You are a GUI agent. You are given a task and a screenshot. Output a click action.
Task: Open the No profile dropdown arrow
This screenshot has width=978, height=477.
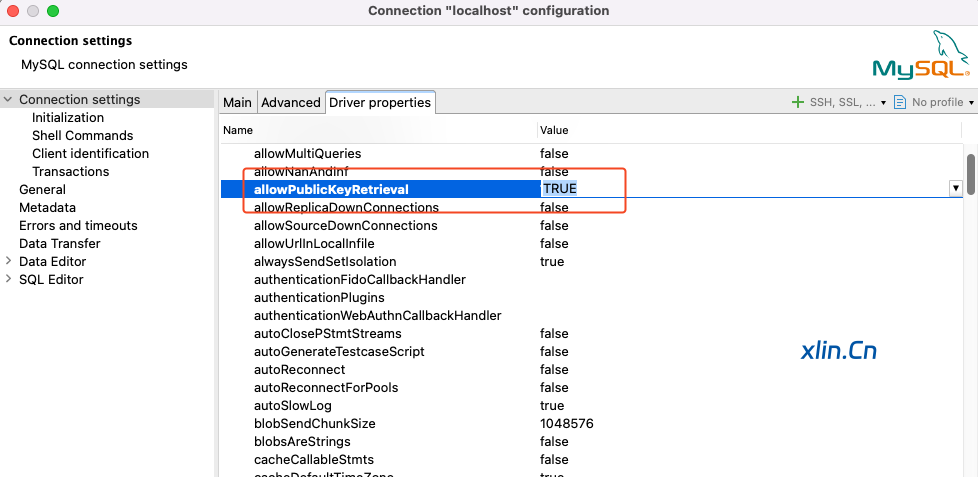pos(971,103)
